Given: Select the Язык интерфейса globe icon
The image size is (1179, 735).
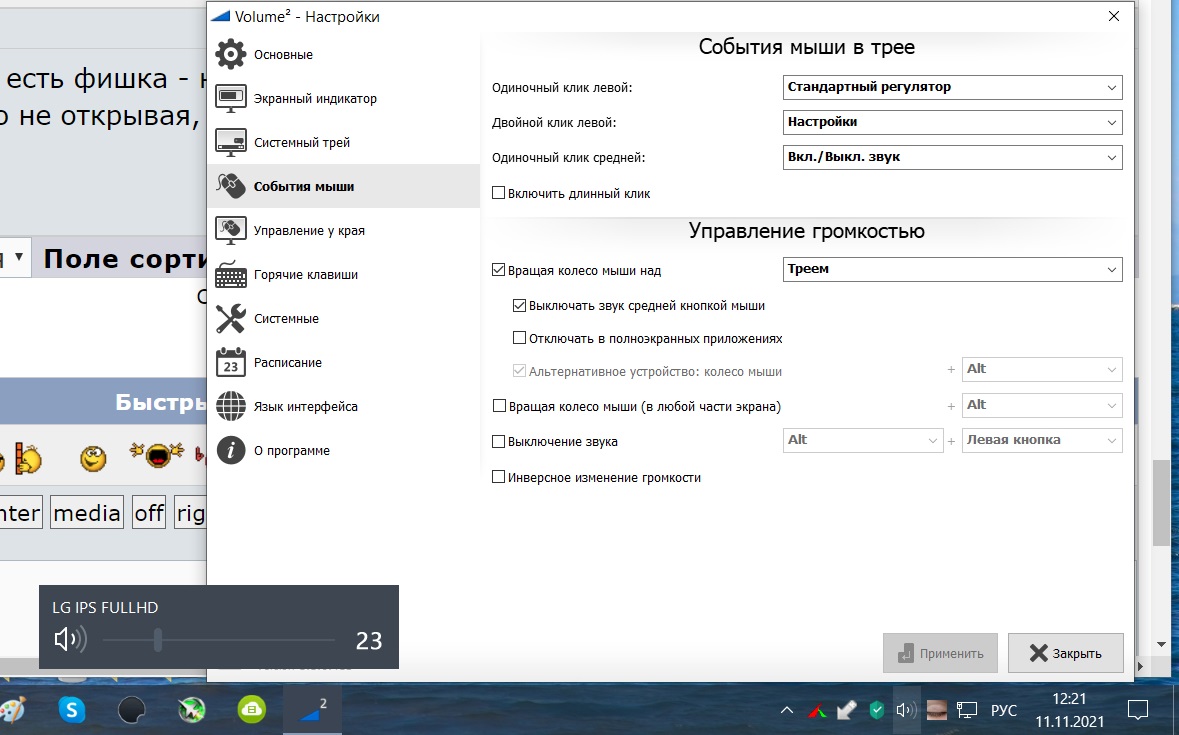Looking at the screenshot, I should click(231, 407).
